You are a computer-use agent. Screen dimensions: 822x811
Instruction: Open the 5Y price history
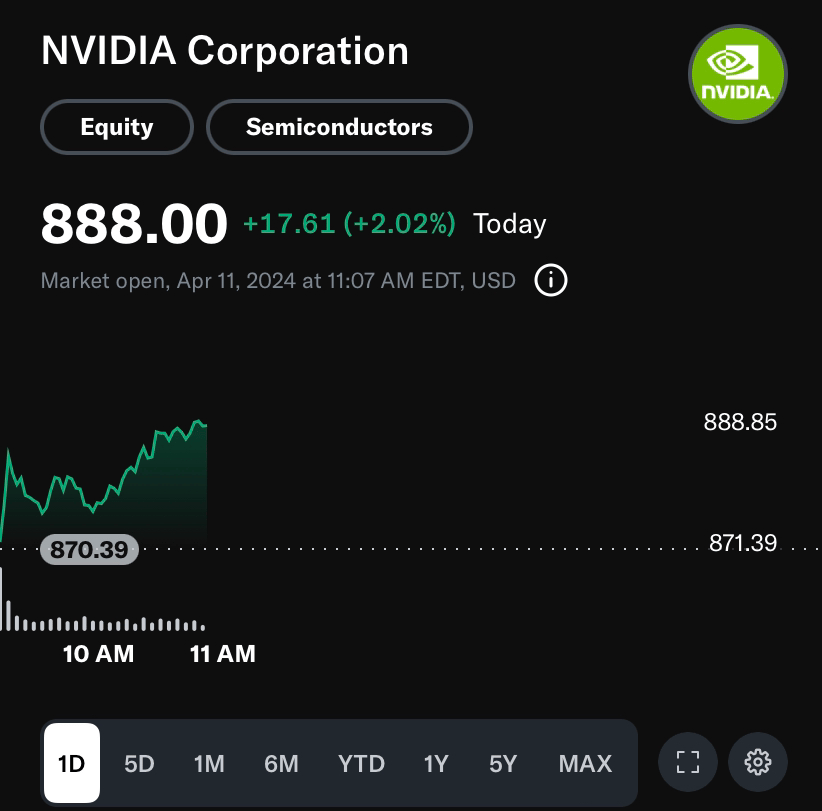click(503, 763)
